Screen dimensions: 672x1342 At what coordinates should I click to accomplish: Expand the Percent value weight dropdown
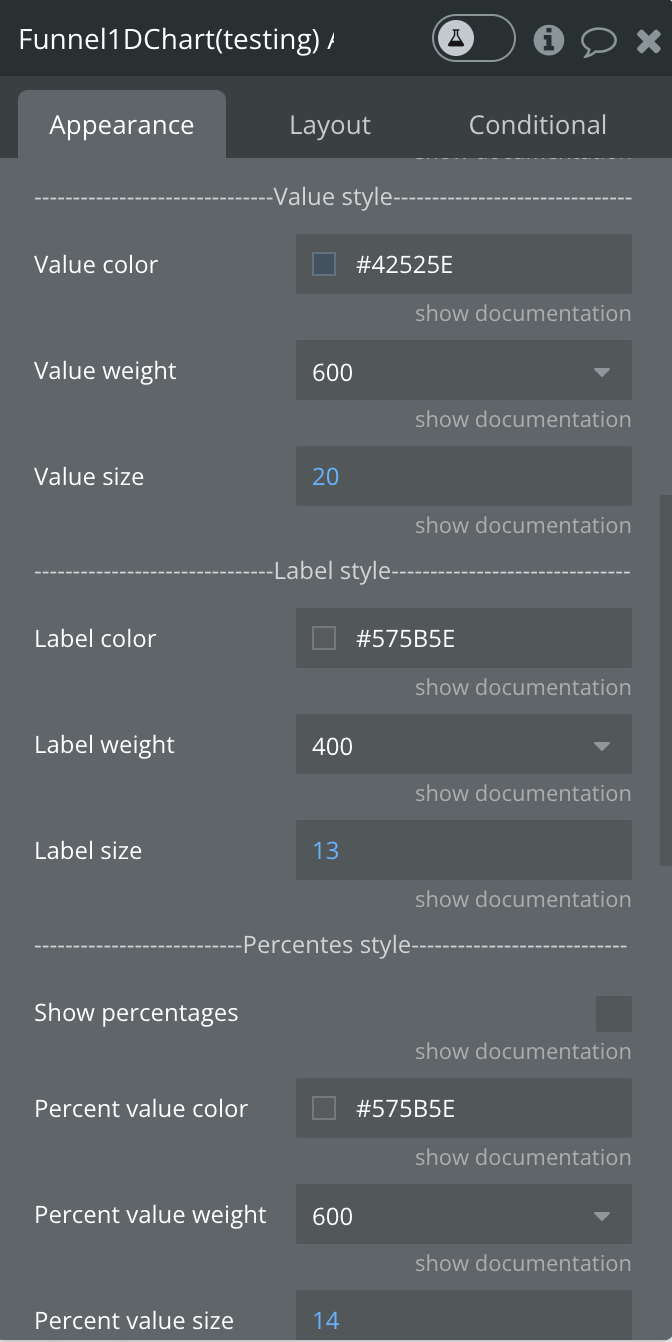pos(464,1216)
